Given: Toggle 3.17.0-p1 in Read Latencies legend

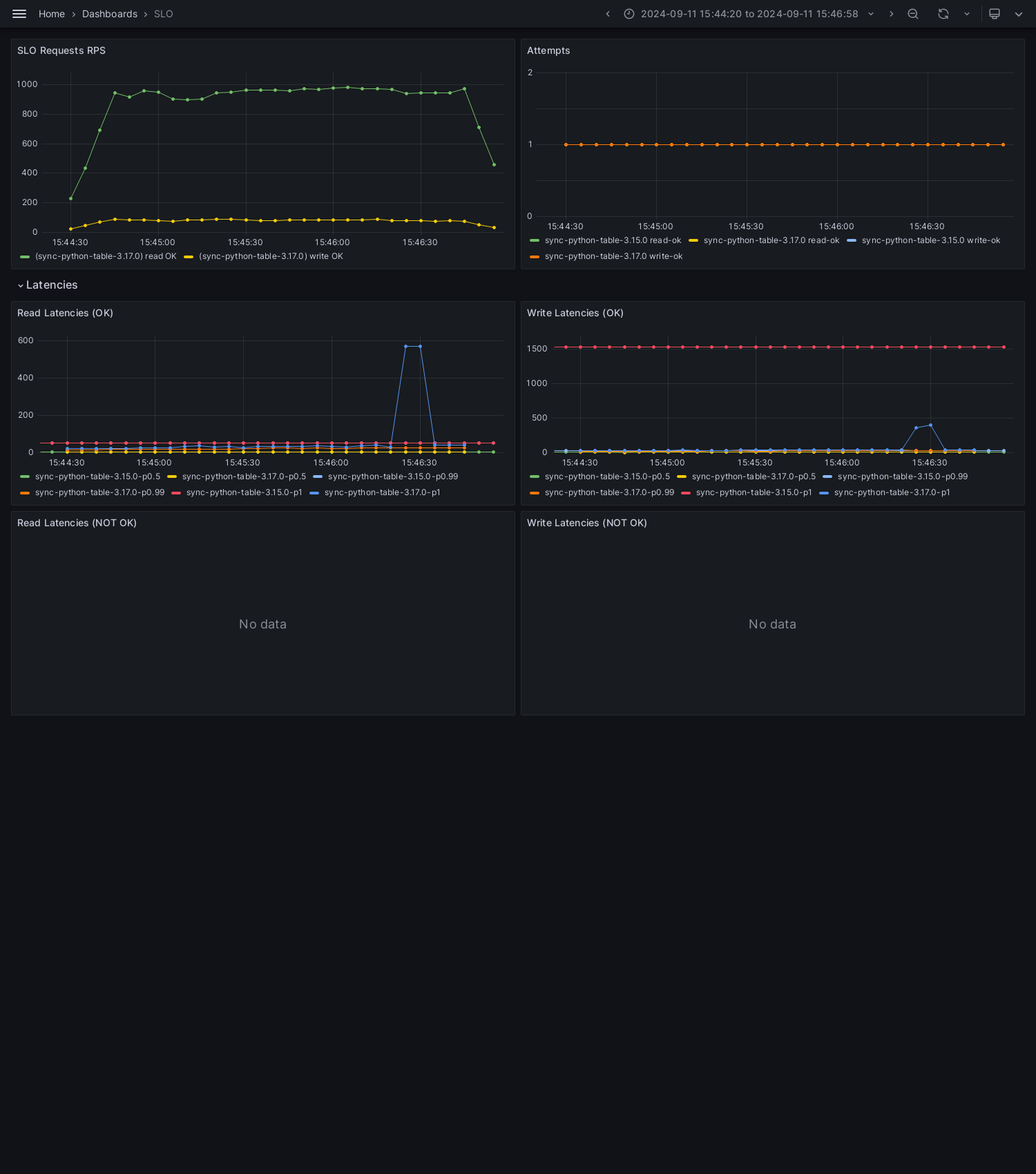Looking at the screenshot, I should point(382,492).
